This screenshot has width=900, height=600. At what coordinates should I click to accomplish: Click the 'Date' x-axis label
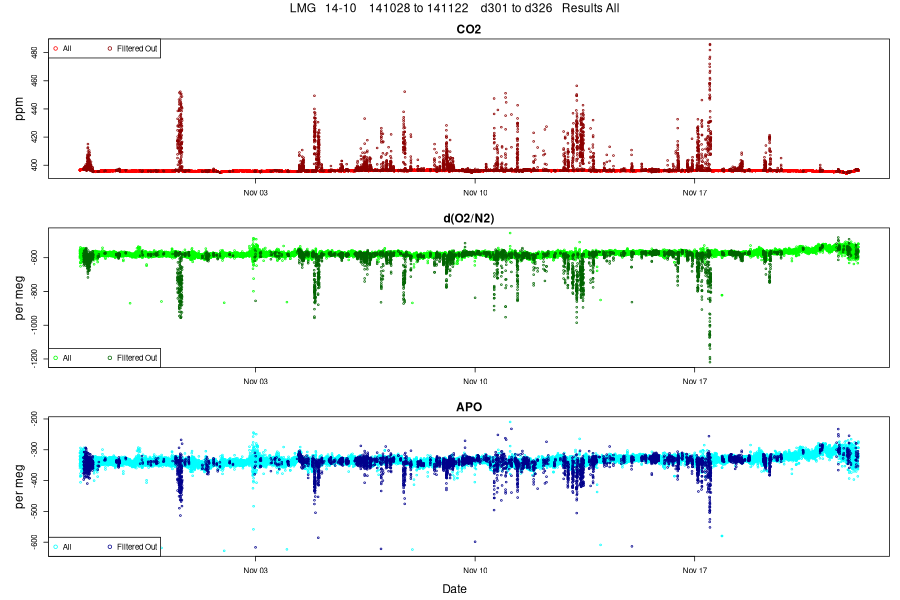click(x=454, y=589)
